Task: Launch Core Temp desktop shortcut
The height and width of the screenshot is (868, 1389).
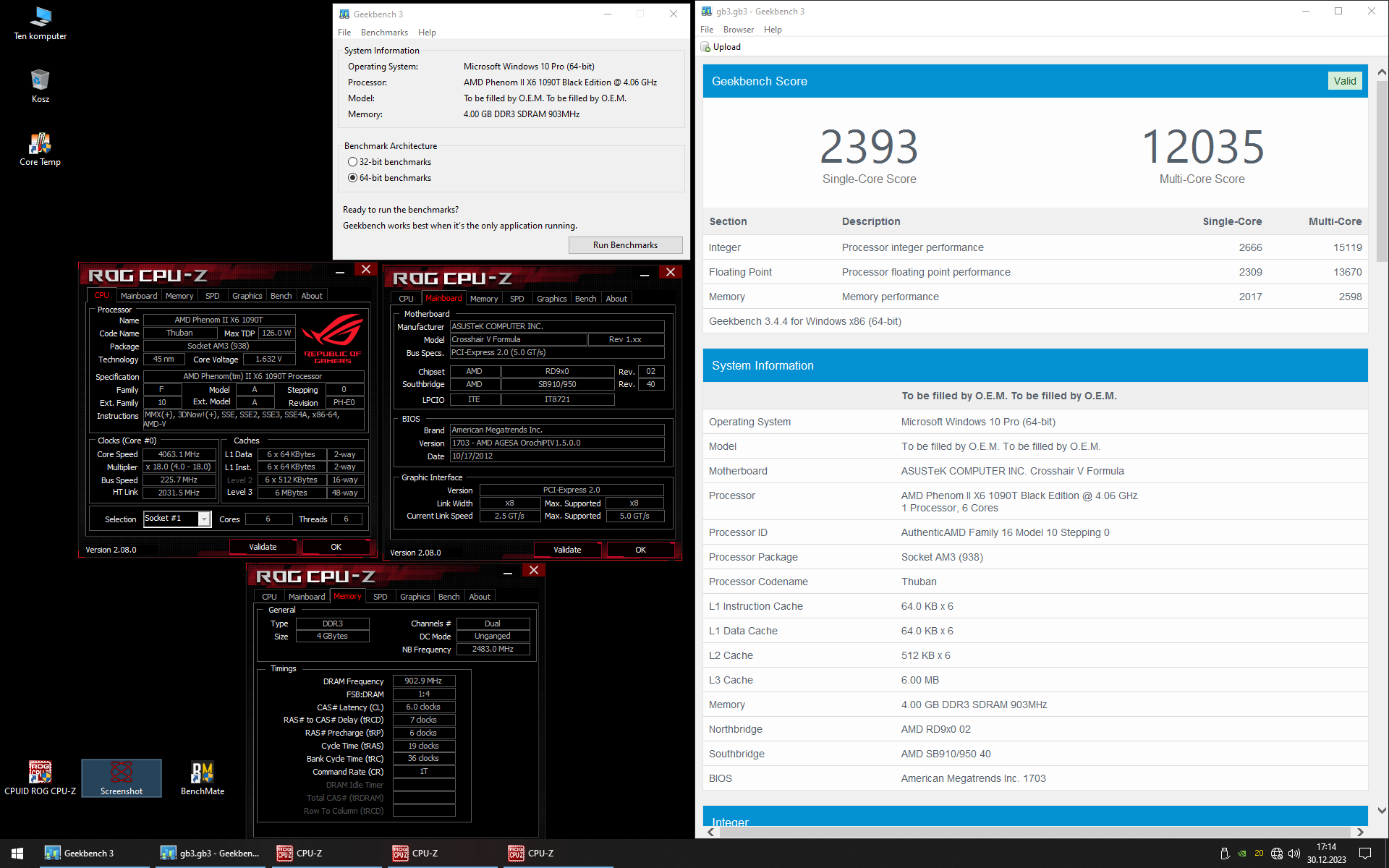Action: (40, 150)
